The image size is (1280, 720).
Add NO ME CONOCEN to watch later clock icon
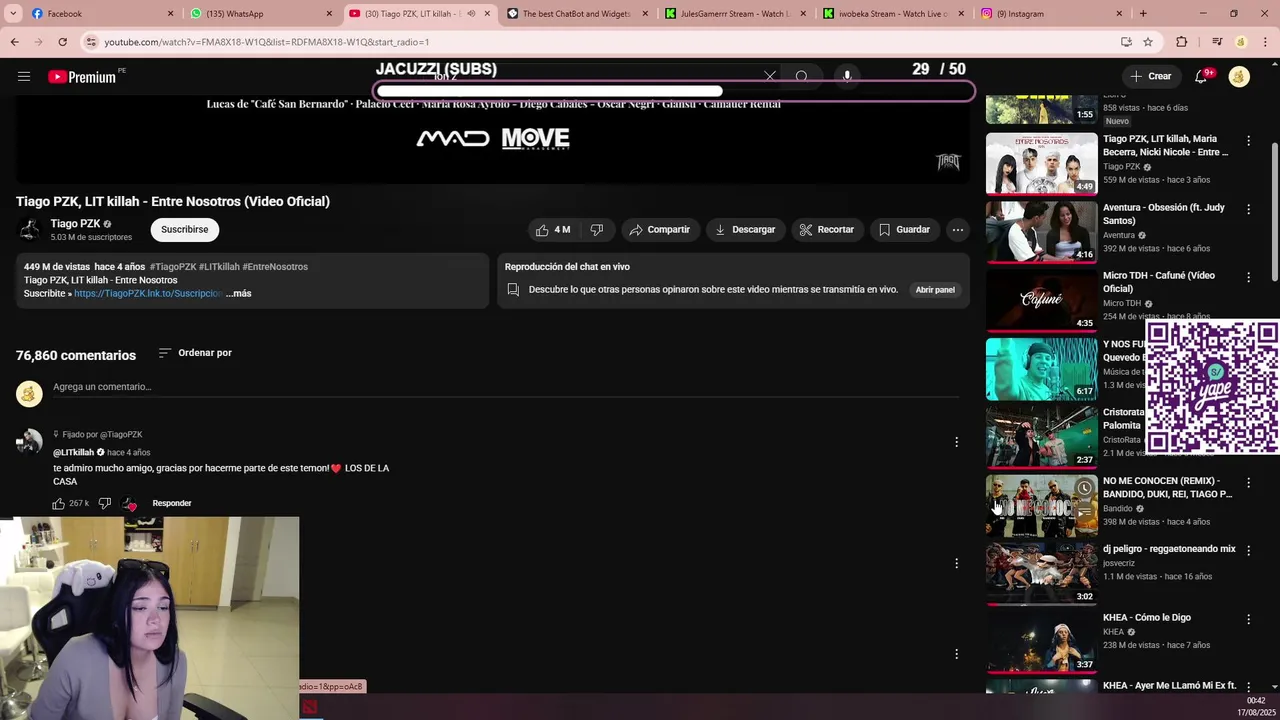[1084, 488]
